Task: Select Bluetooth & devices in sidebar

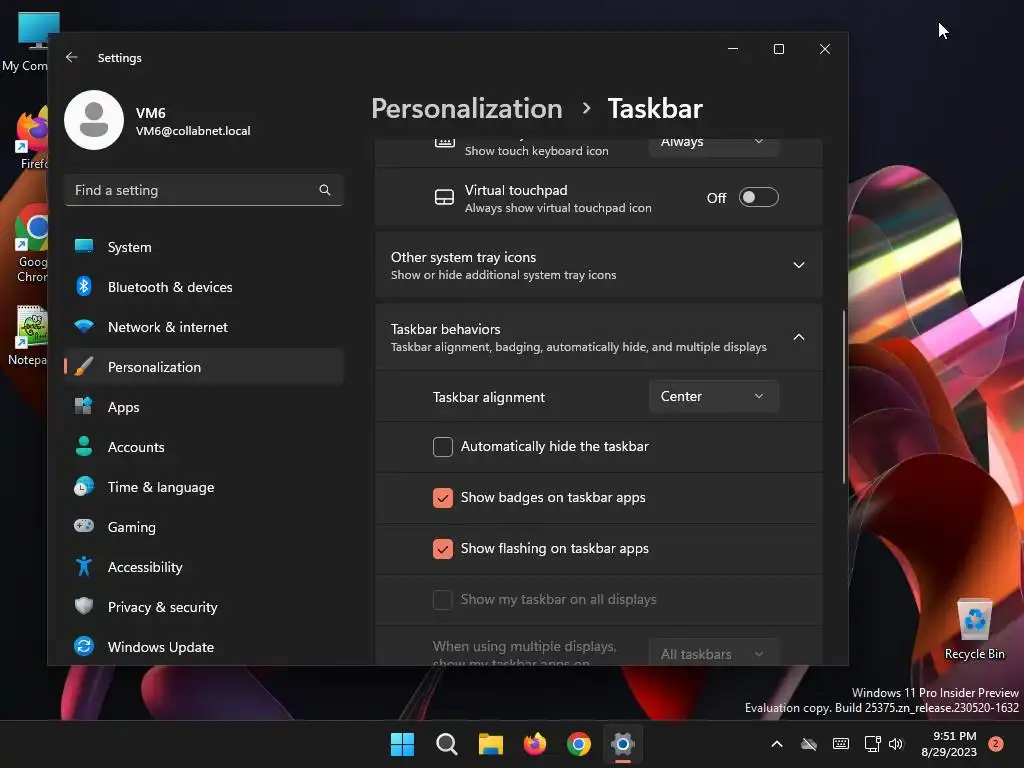Action: click(204, 287)
